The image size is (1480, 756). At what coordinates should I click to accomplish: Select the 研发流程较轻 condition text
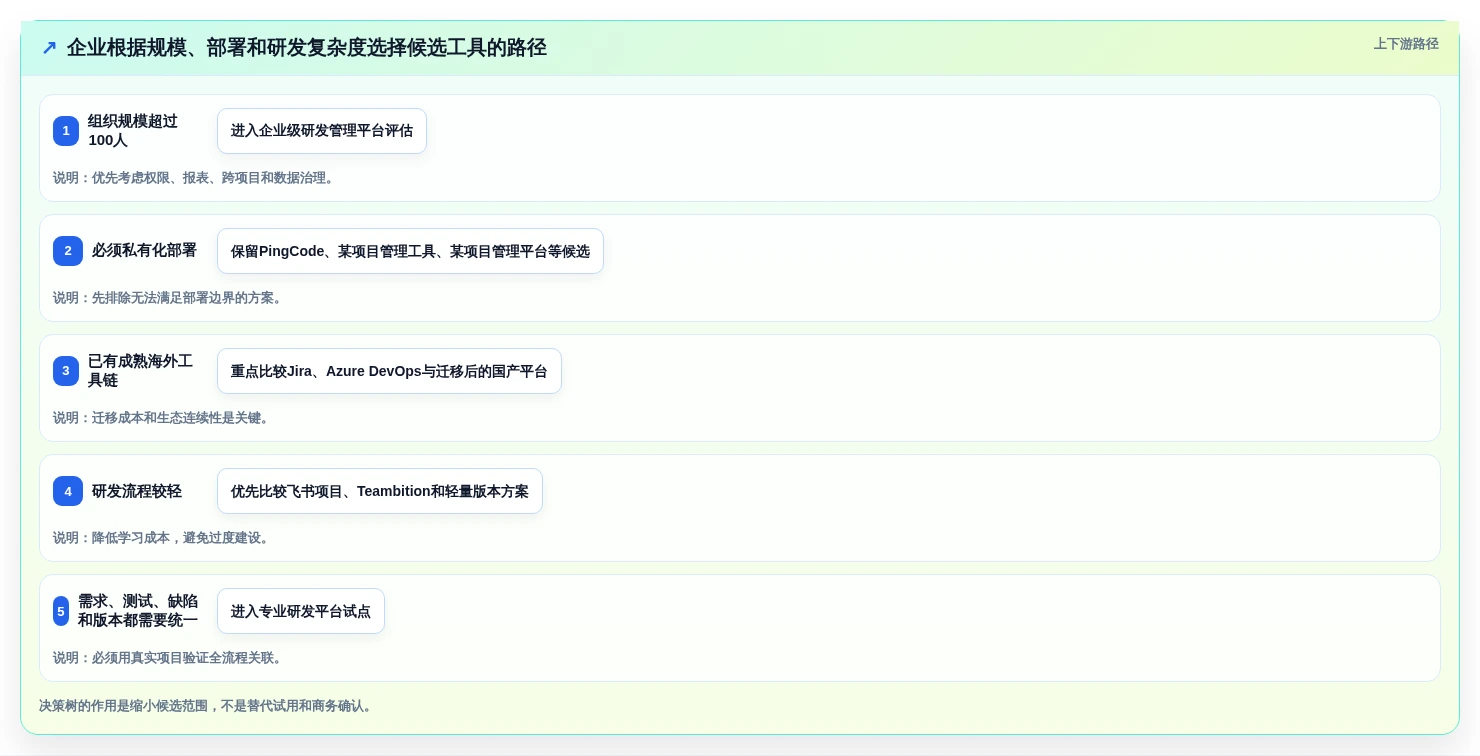click(x=137, y=491)
